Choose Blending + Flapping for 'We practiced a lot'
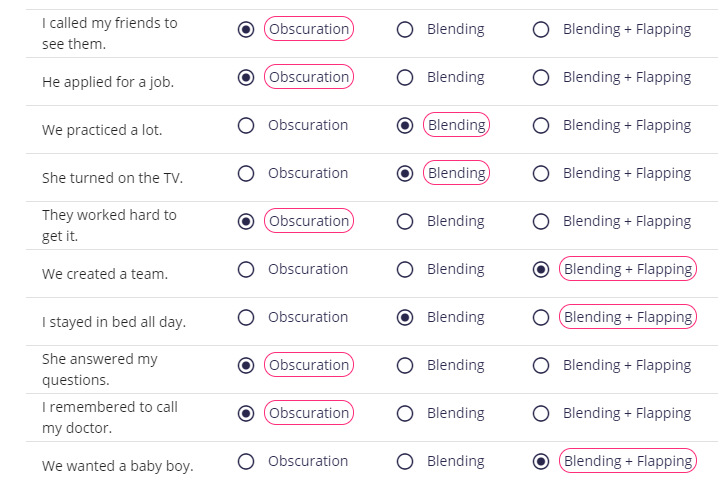727x489 pixels. pyautogui.click(x=541, y=126)
